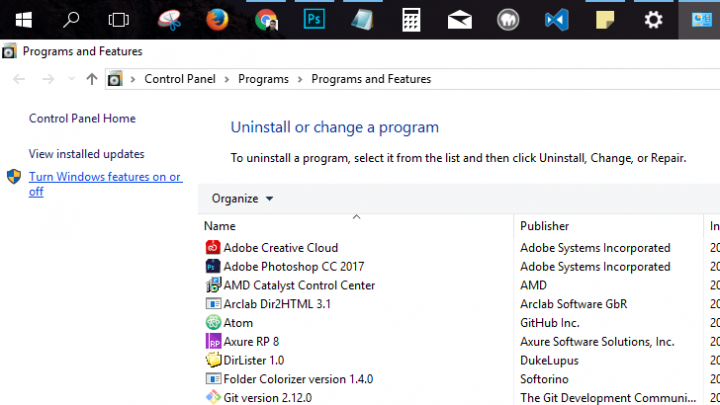Open Task View in taskbar

click(x=118, y=20)
